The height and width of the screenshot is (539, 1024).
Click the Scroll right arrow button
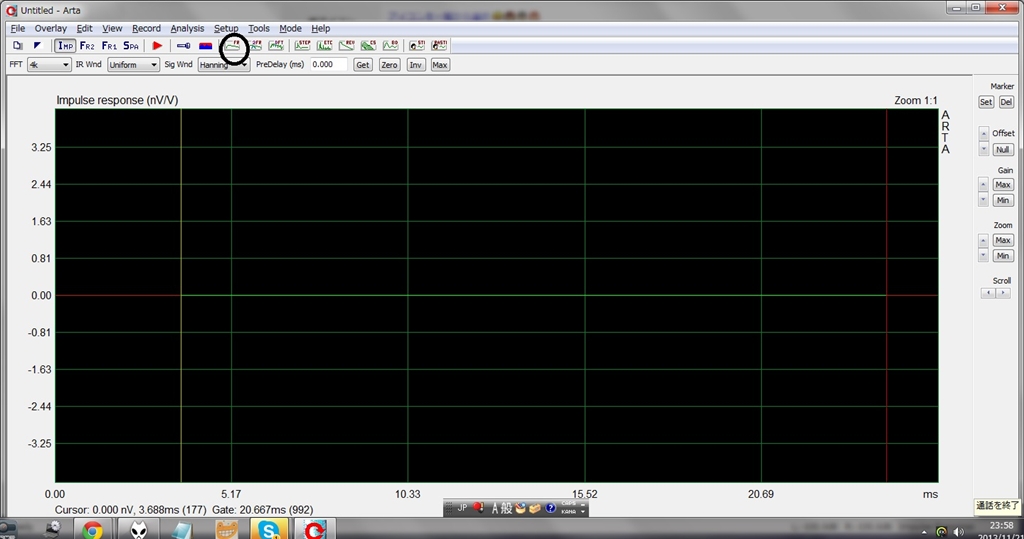(x=1003, y=293)
